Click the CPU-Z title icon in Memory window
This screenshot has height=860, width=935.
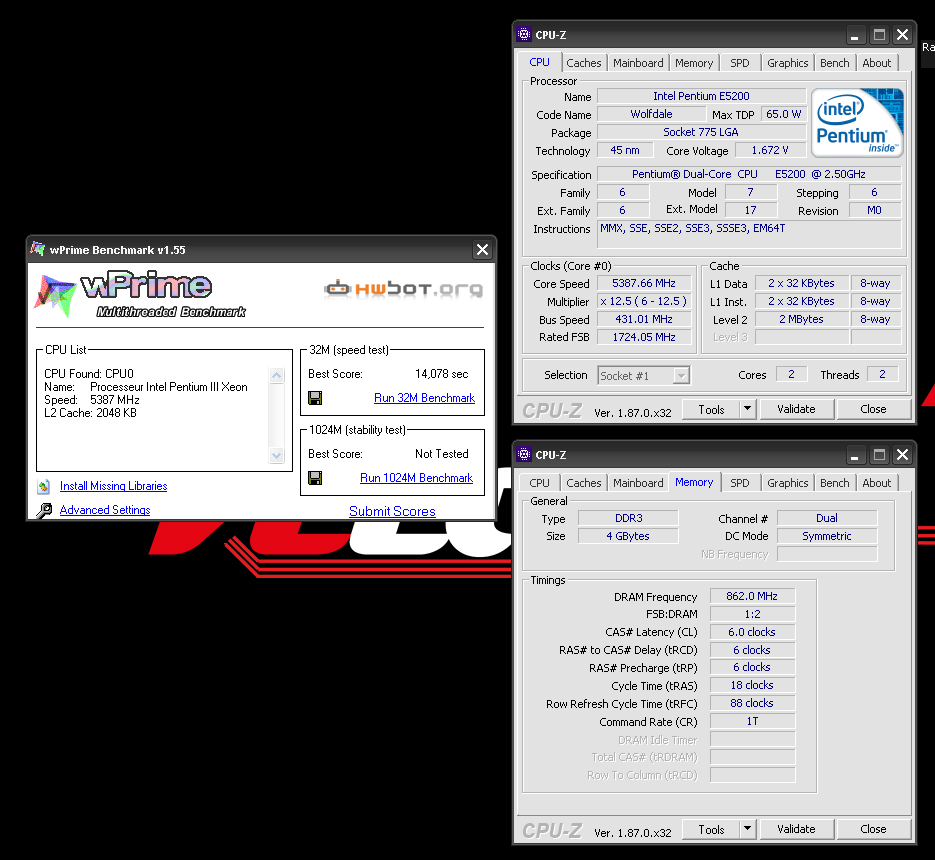[524, 454]
